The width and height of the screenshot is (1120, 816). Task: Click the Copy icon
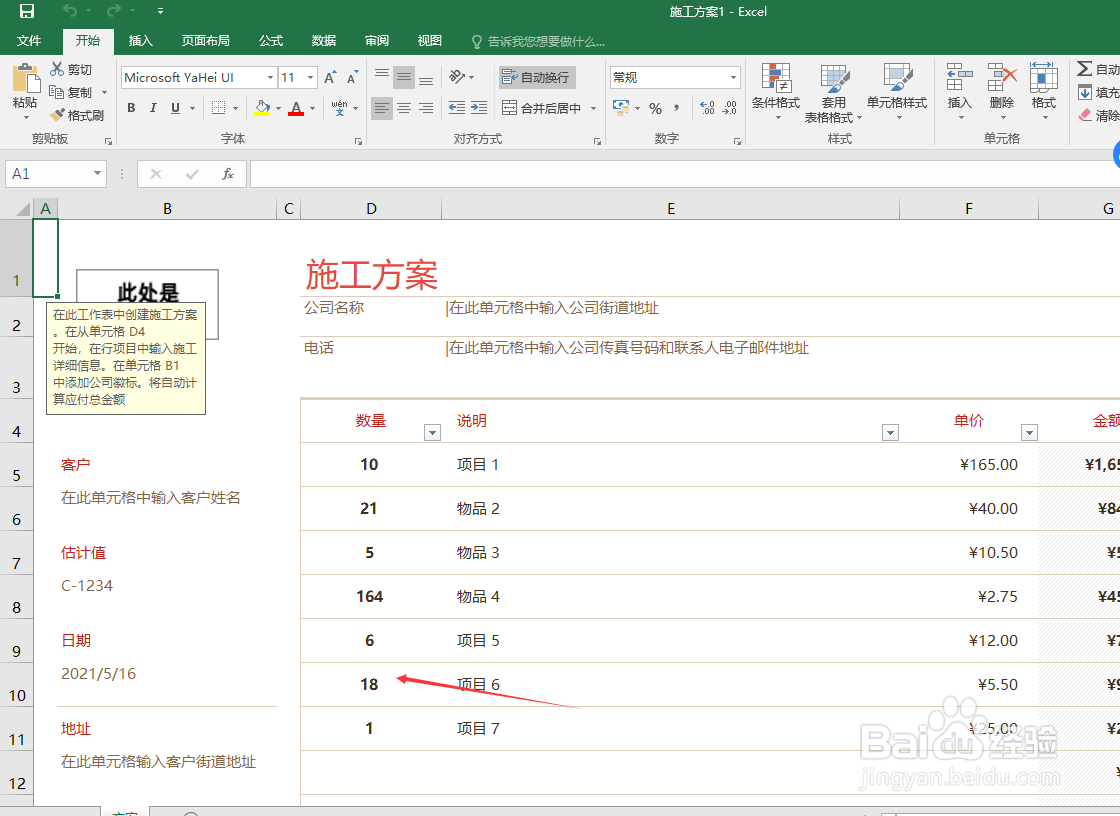pyautogui.click(x=56, y=91)
